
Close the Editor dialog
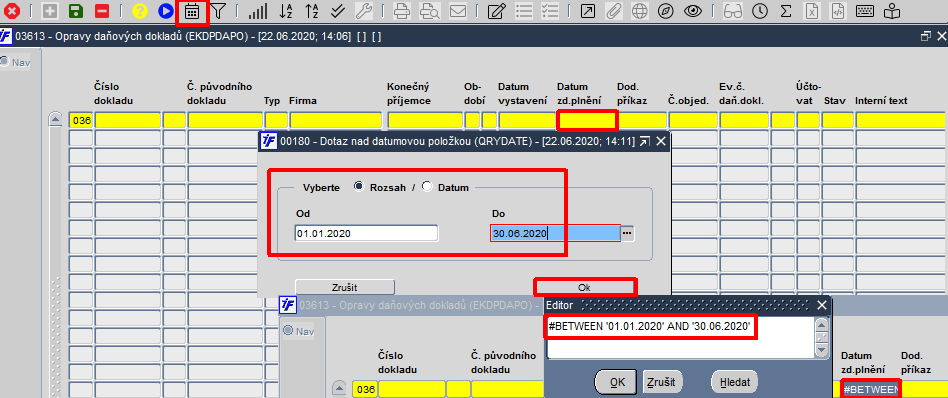821,305
